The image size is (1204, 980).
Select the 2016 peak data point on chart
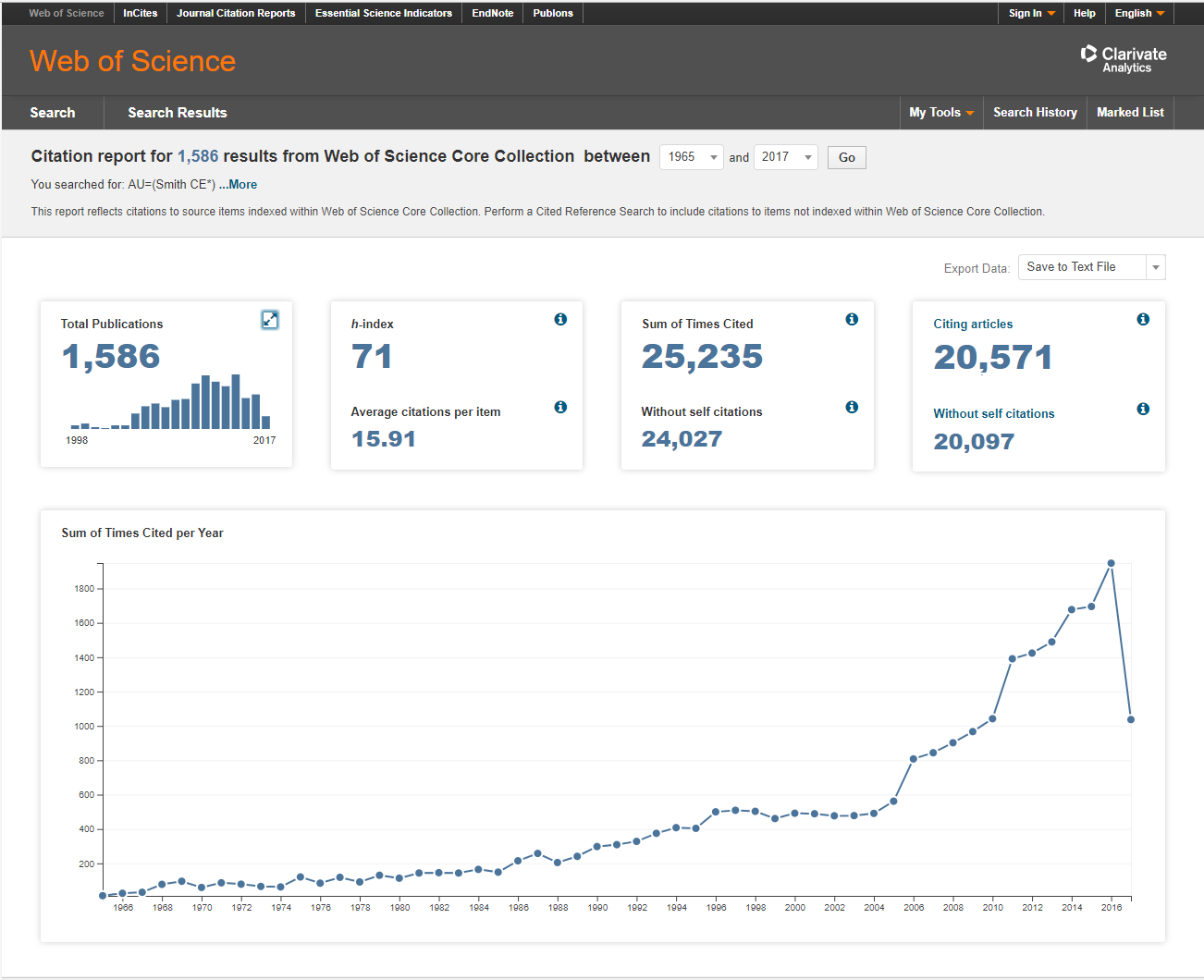1111,563
